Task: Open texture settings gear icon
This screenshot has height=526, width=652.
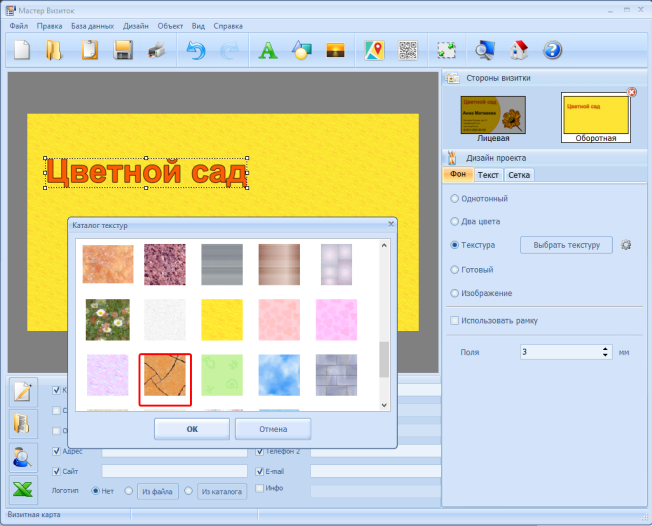Action: click(626, 245)
